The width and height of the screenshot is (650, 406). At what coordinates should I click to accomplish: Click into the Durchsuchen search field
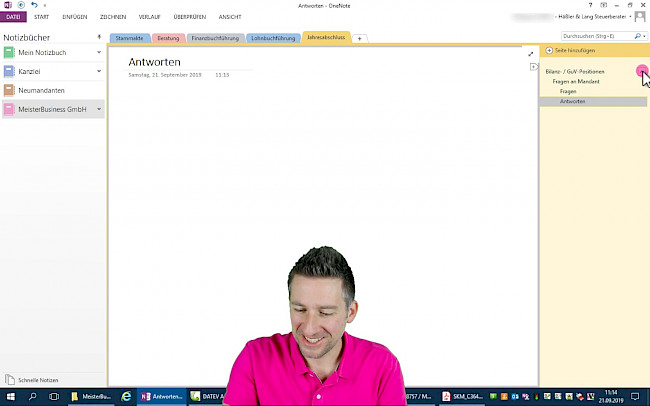pyautogui.click(x=583, y=35)
